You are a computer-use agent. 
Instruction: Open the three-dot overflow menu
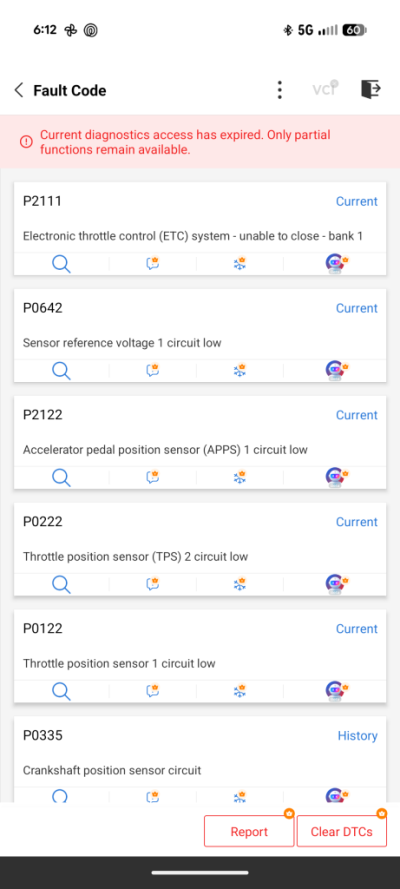[279, 90]
